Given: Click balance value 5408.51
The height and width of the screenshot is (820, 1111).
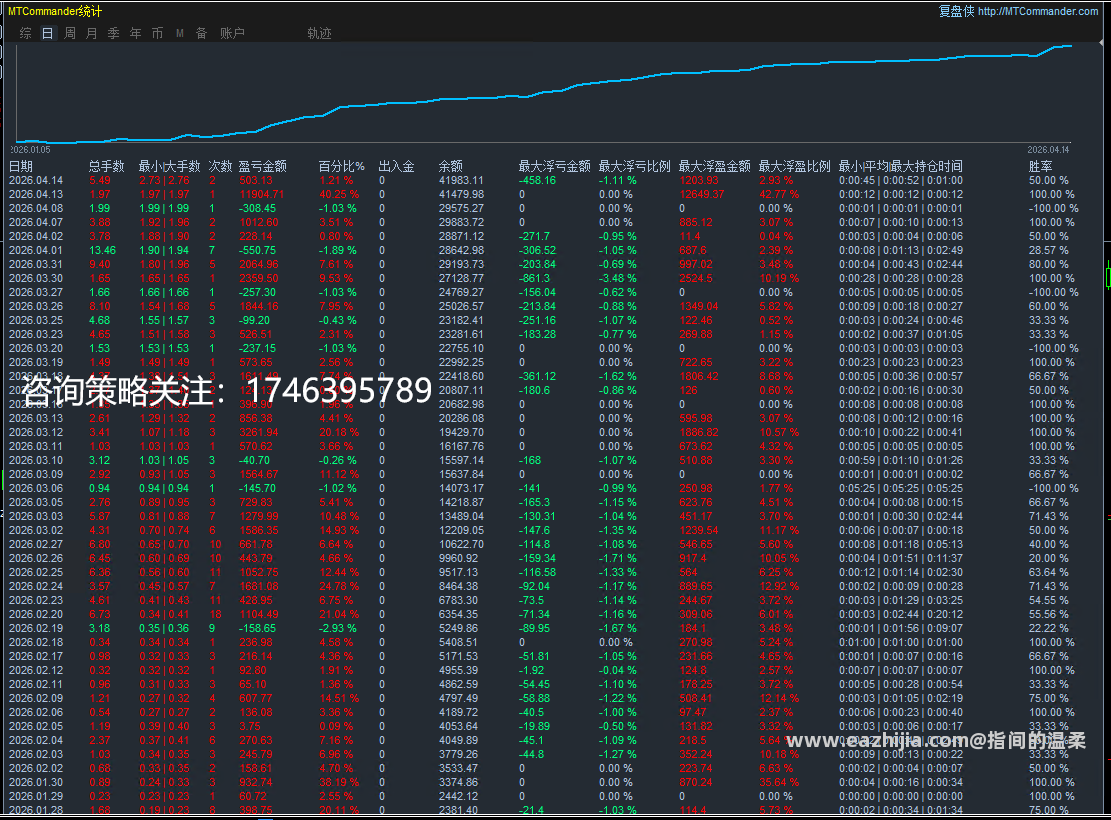Looking at the screenshot, I should 458,642.
